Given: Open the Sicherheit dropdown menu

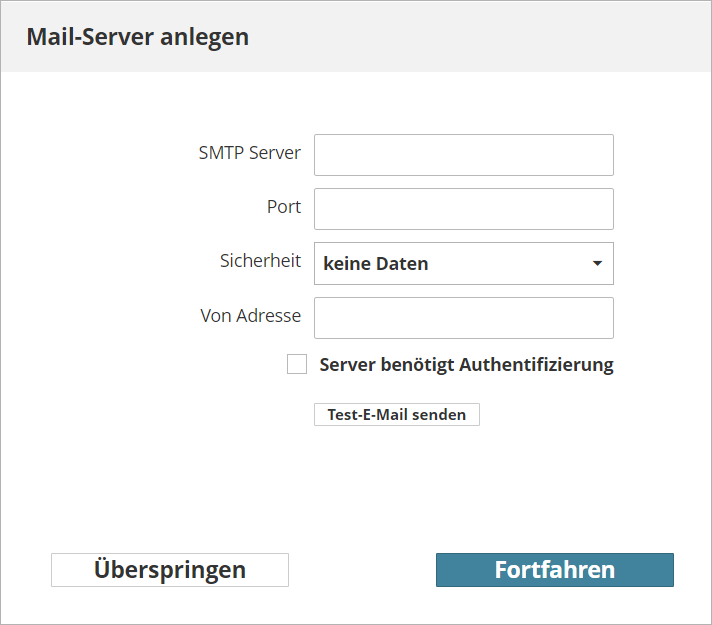Looking at the screenshot, I should [464, 263].
